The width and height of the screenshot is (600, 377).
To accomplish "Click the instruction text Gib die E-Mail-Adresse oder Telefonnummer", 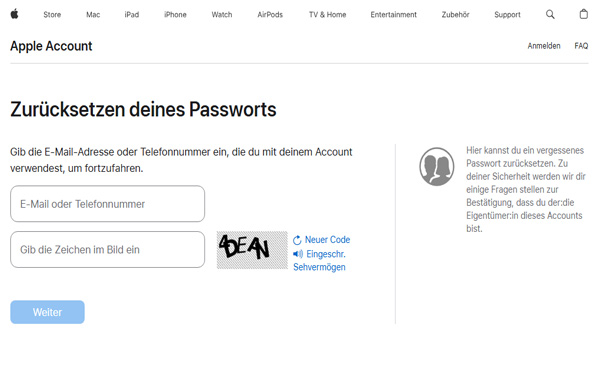I will (181, 160).
